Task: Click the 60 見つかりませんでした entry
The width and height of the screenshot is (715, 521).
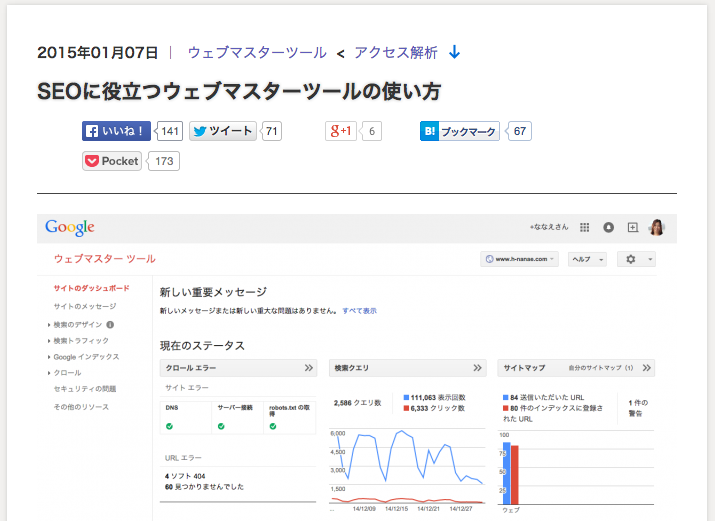Action: (x=204, y=487)
